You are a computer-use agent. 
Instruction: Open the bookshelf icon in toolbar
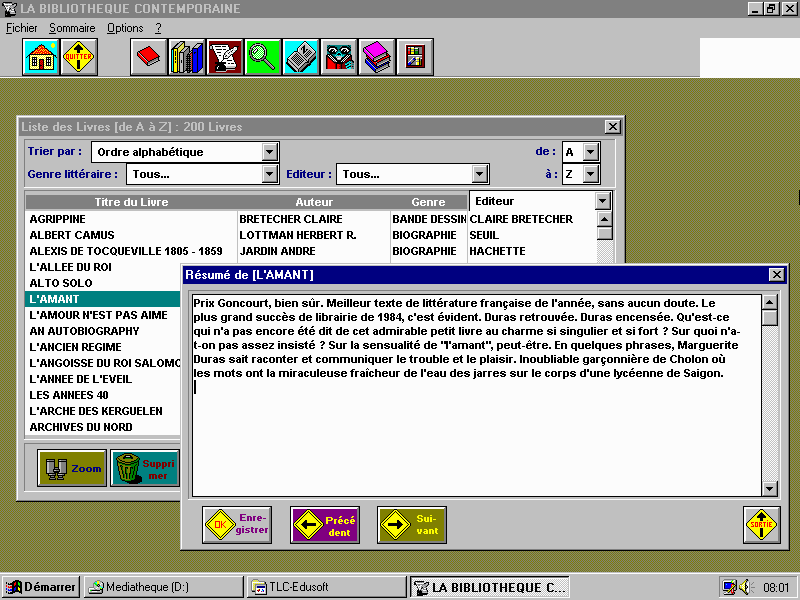(x=414, y=58)
